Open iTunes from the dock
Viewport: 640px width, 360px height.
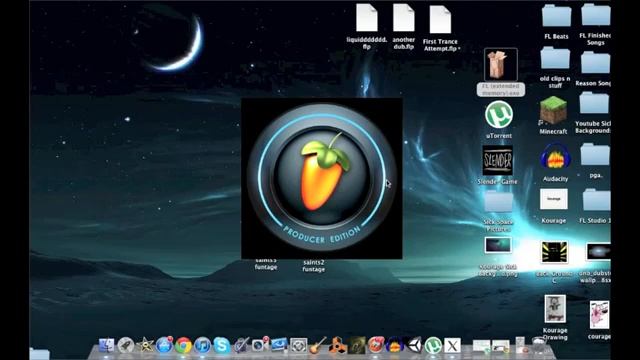pyautogui.click(x=202, y=346)
